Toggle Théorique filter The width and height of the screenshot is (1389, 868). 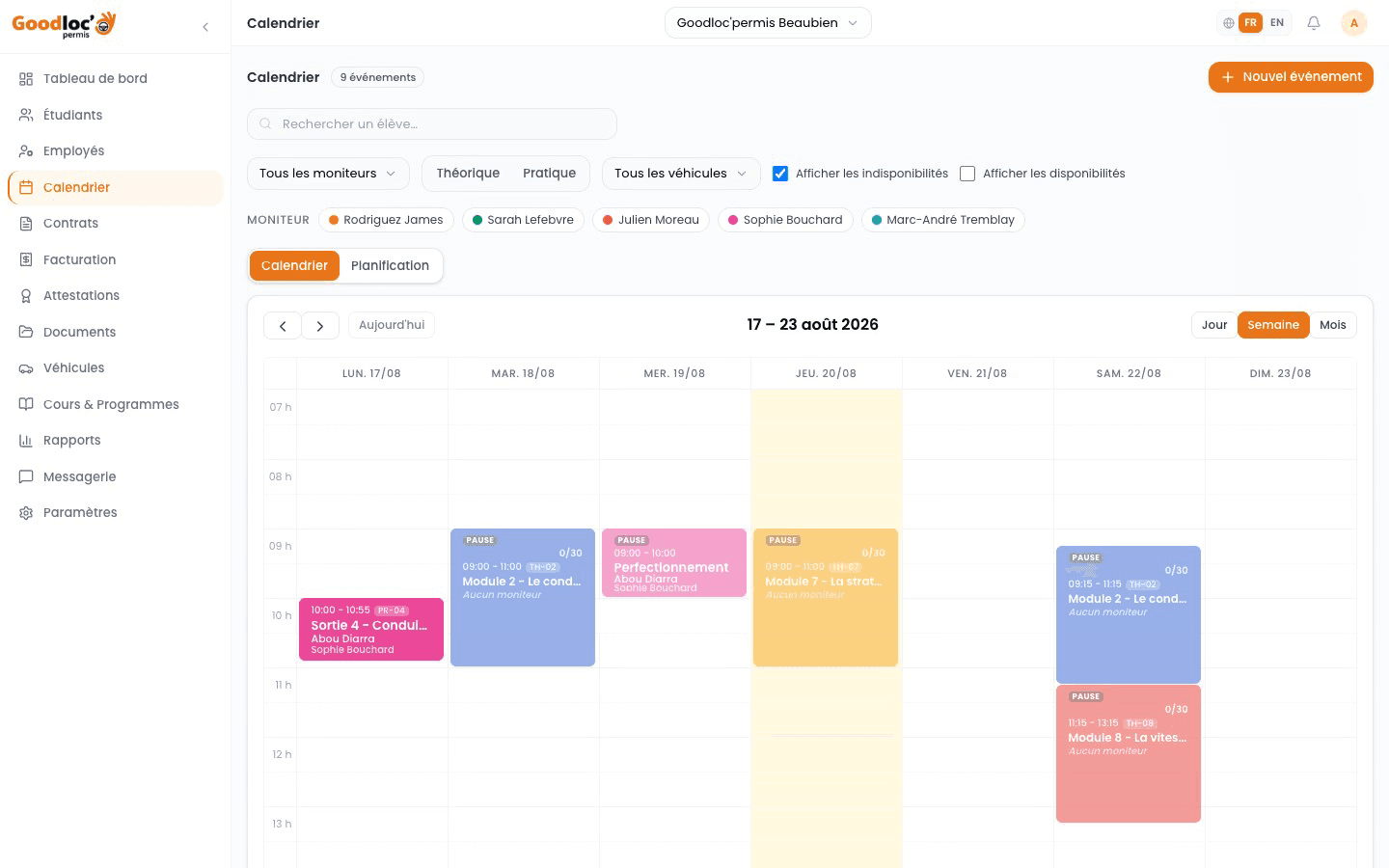468,174
